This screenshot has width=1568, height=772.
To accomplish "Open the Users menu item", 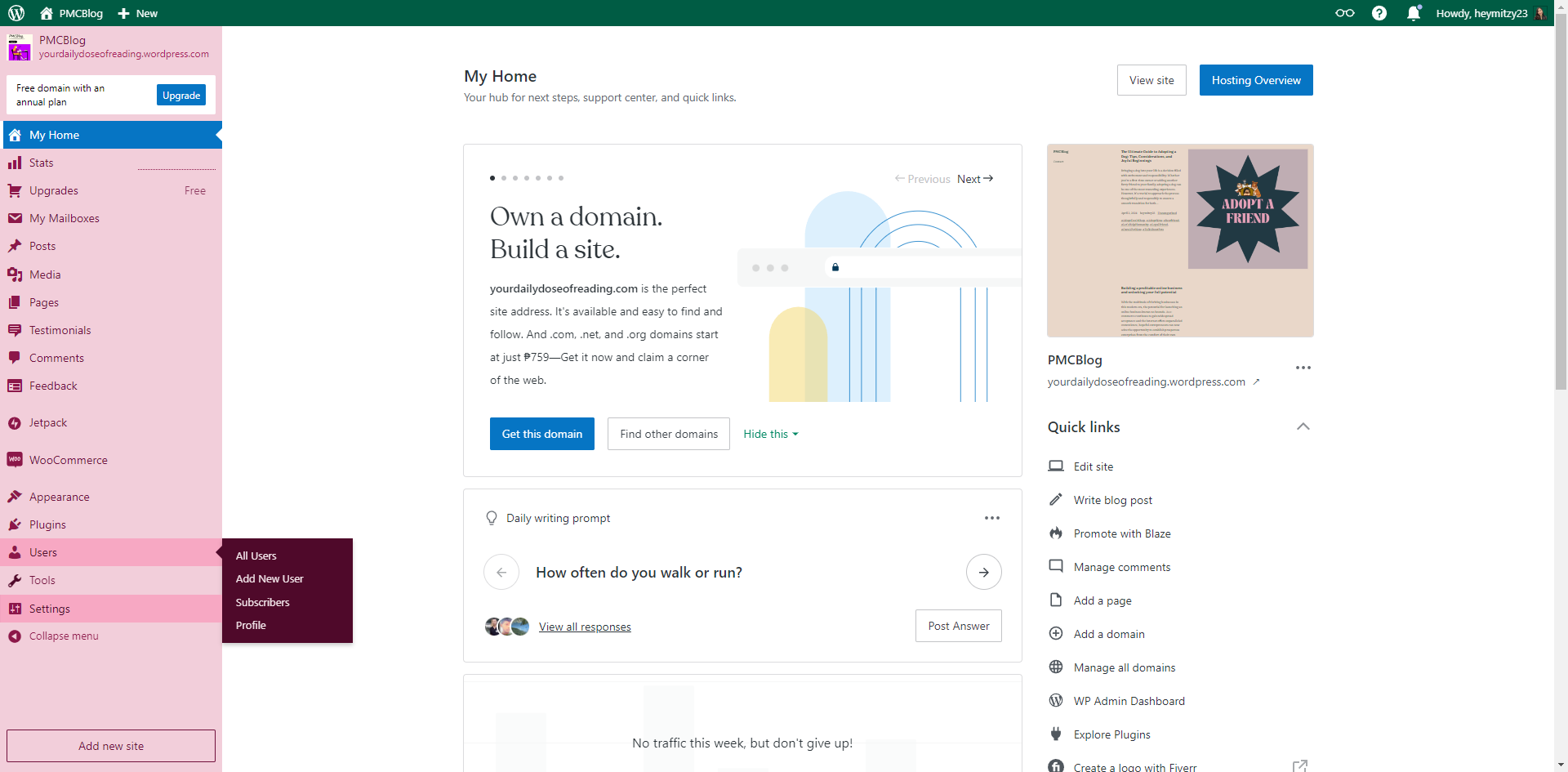I will click(111, 552).
